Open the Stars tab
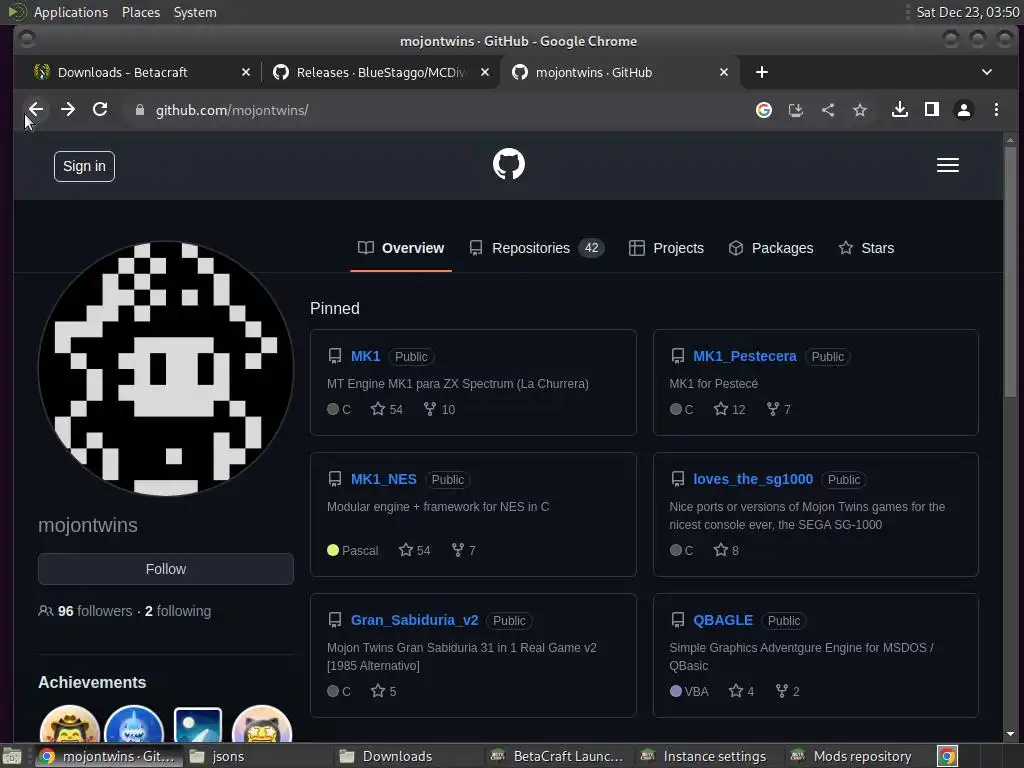 pyautogui.click(x=866, y=248)
